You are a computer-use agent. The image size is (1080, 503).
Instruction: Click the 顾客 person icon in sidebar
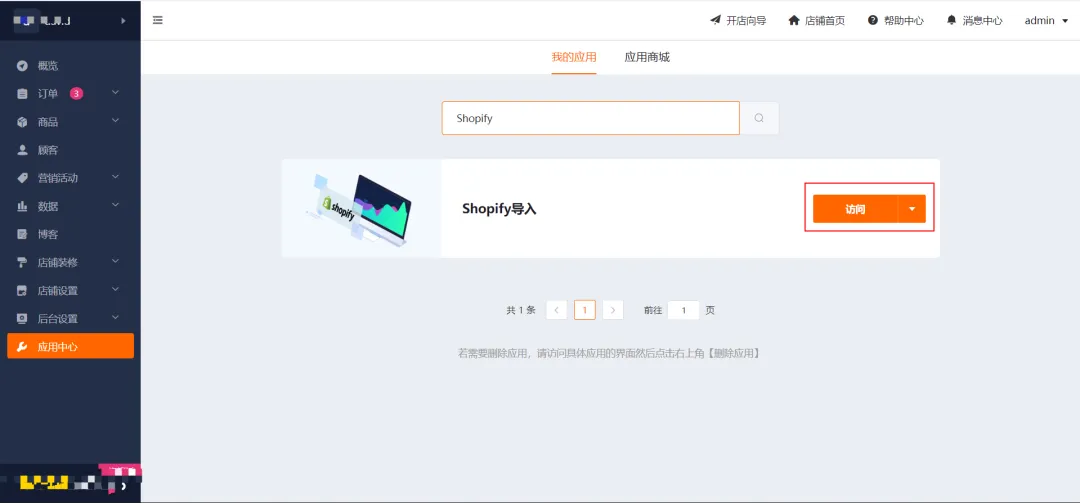(x=22, y=150)
